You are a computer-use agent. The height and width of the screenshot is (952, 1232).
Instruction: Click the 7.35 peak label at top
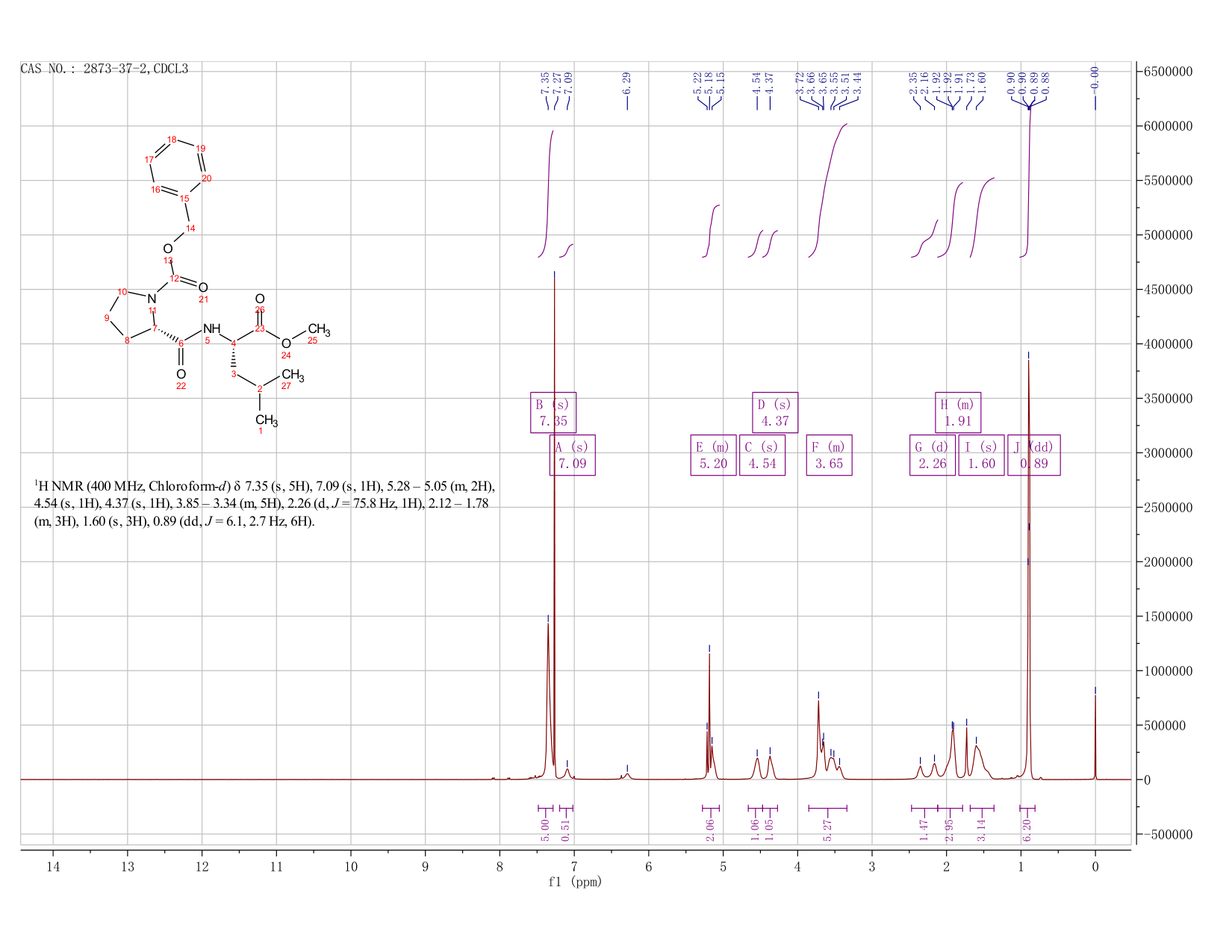[x=545, y=81]
